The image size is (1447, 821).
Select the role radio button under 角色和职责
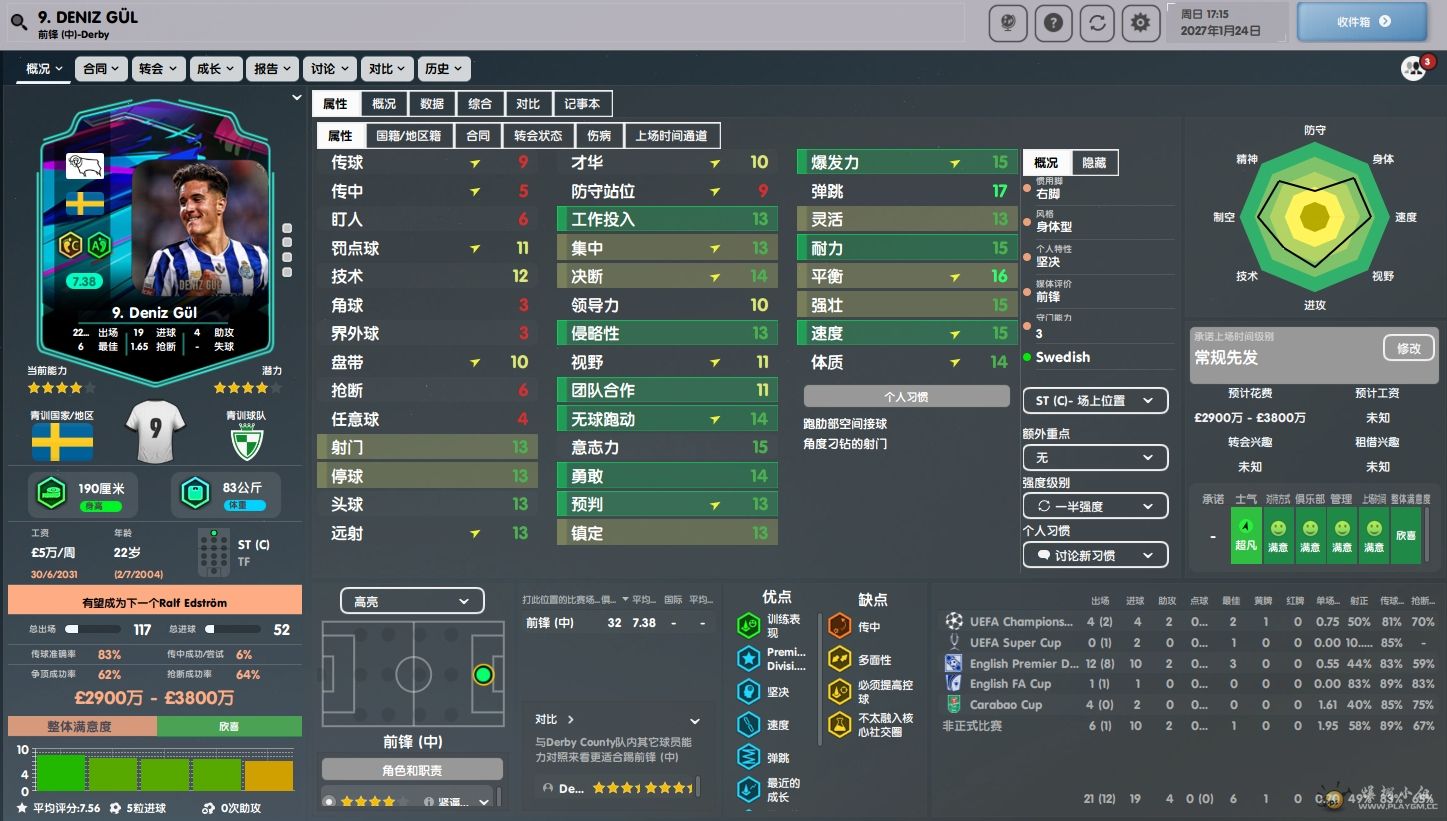pyautogui.click(x=329, y=801)
